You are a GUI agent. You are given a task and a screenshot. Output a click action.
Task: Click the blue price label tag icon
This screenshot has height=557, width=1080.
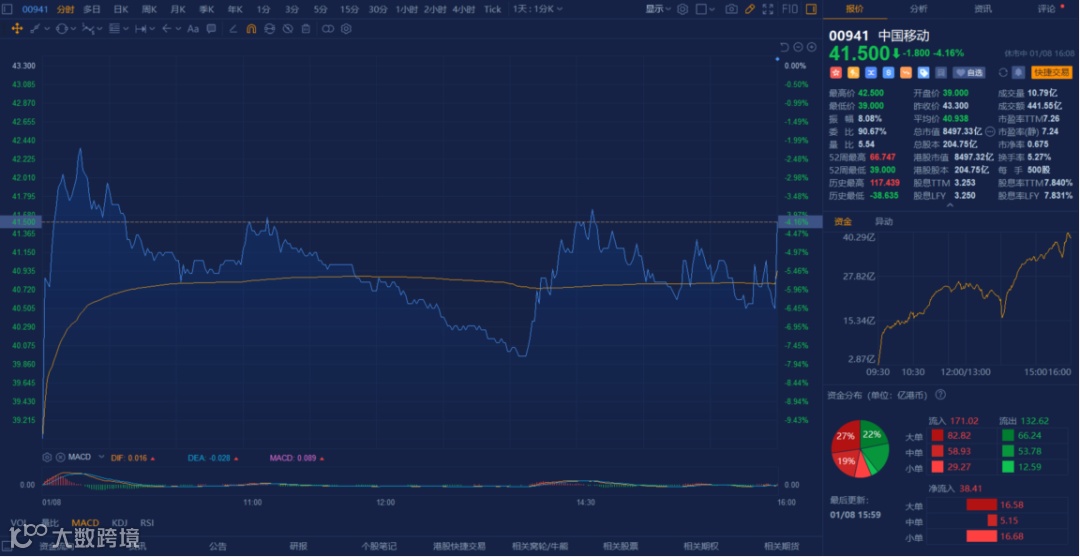[924, 72]
